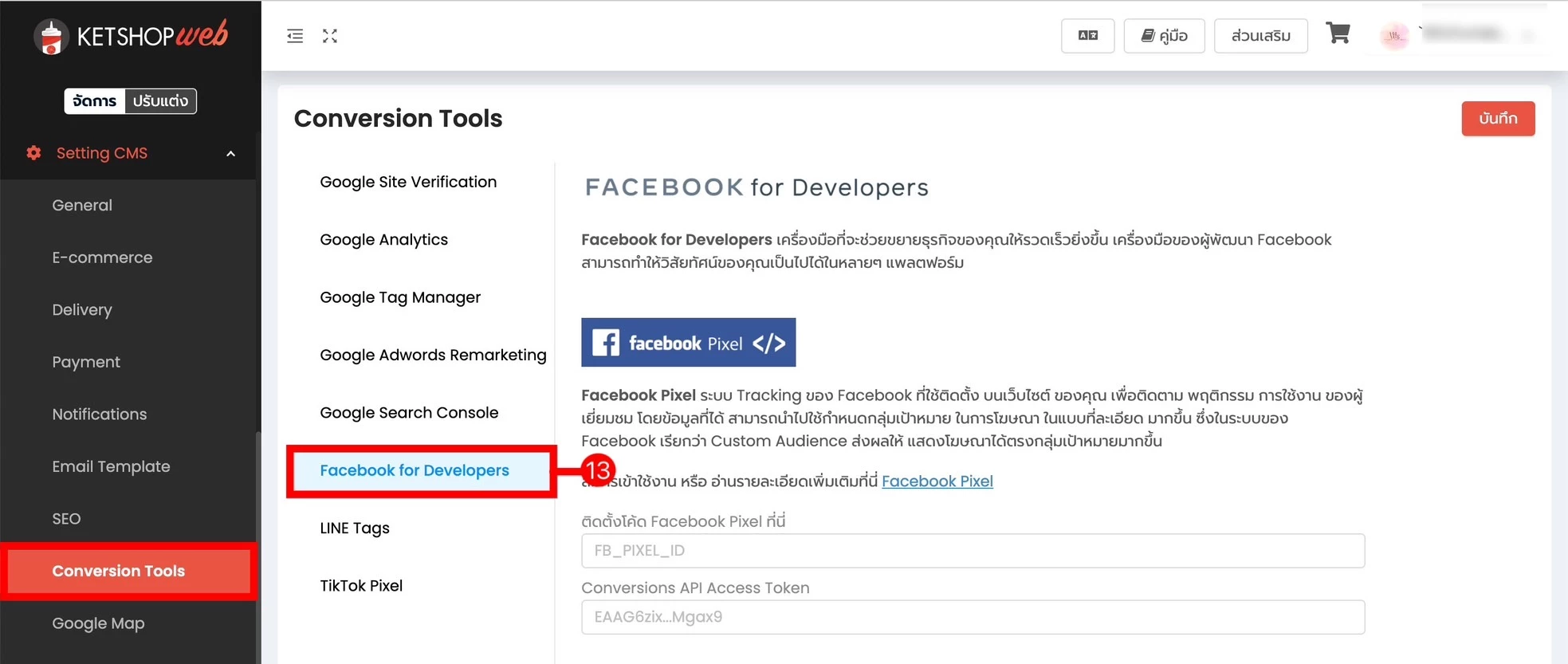Viewport: 1568px width, 664px height.
Task: Toggle fullscreen expand icon
Action: (x=330, y=36)
